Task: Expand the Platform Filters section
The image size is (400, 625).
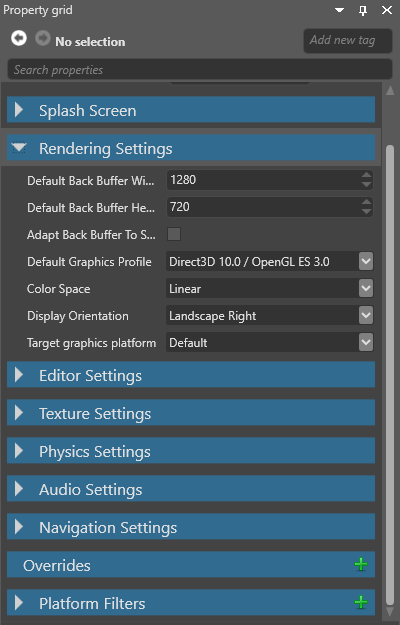Action: point(19,602)
